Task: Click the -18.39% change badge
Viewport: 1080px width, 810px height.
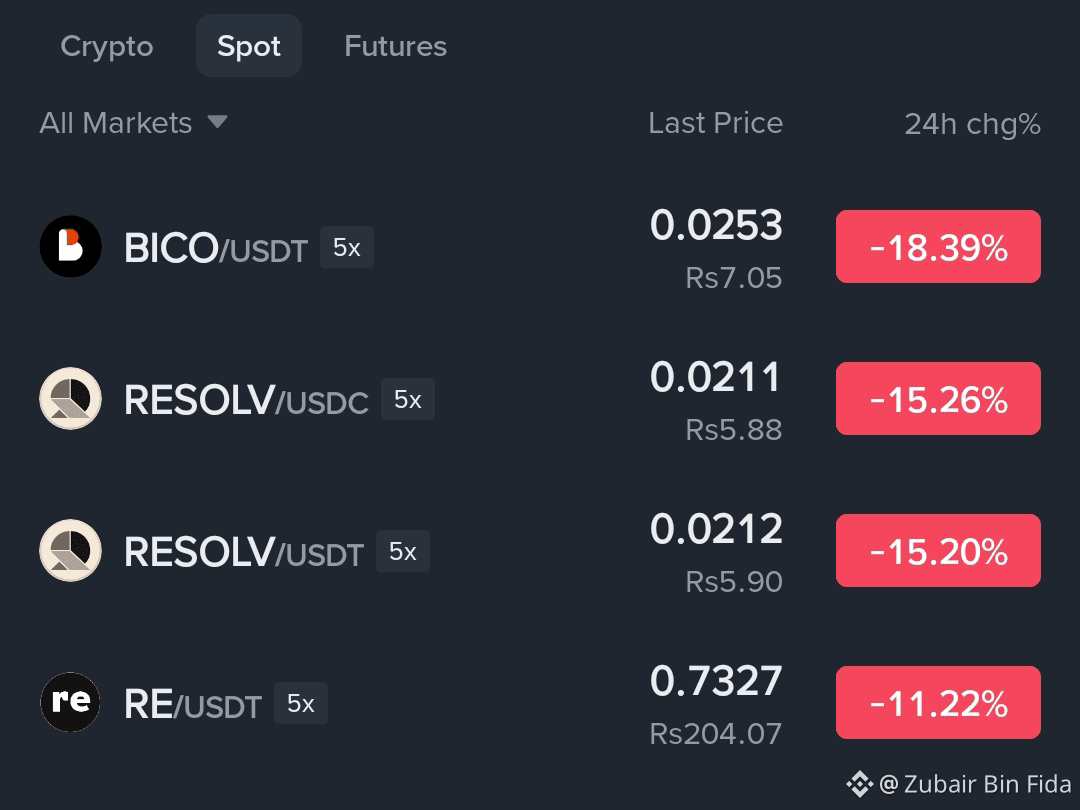Action: [x=938, y=247]
